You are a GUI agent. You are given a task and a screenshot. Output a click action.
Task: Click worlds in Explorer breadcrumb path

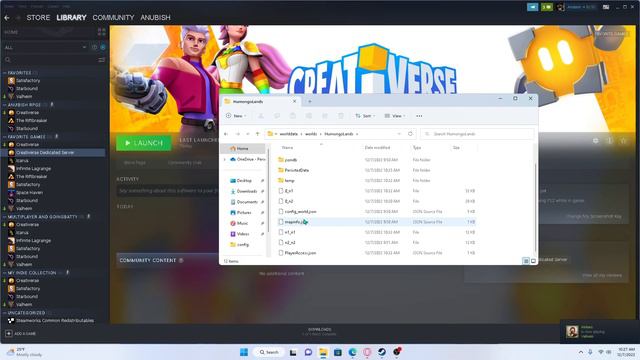point(311,134)
